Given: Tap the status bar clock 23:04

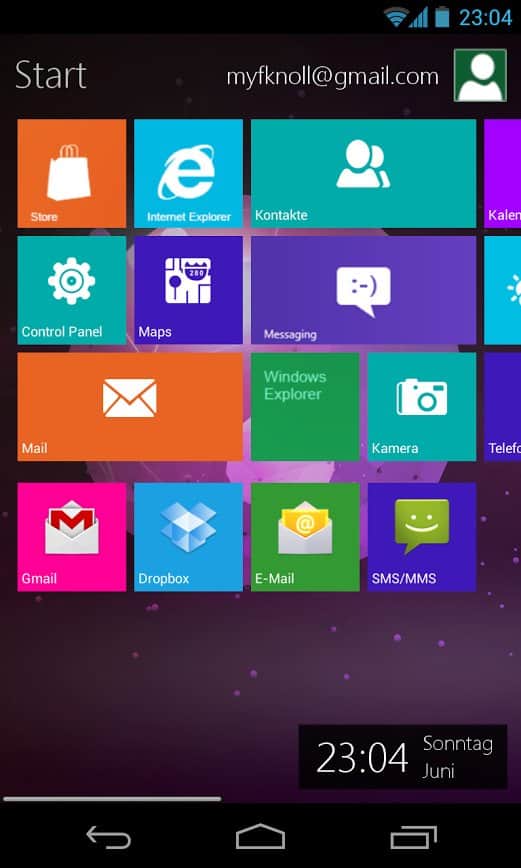Looking at the screenshot, I should click(486, 18).
